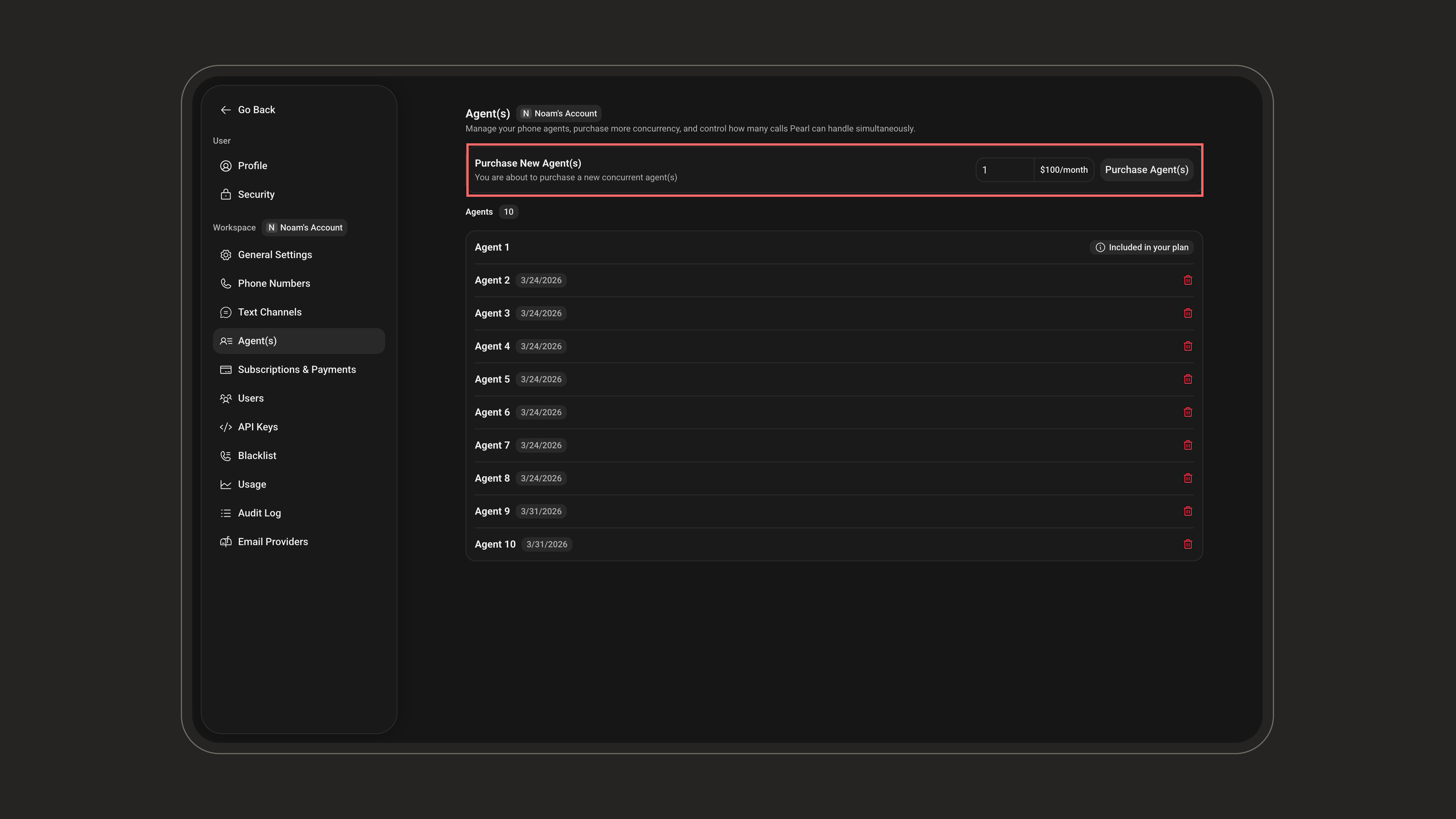The image size is (1456, 819).
Task: Go to Email Providers
Action: pyautogui.click(x=298, y=541)
